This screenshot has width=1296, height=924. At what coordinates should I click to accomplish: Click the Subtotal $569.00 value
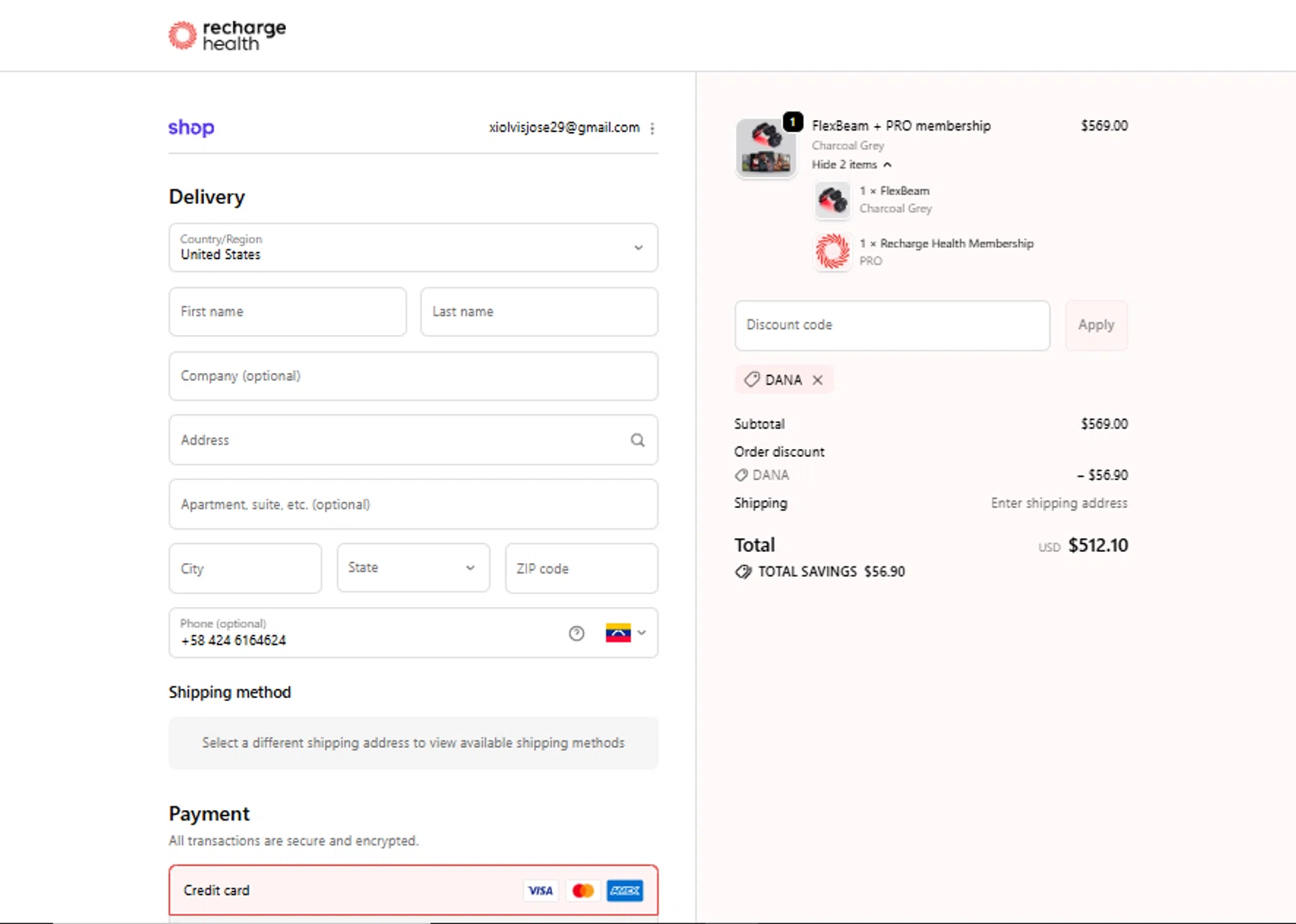click(1104, 424)
